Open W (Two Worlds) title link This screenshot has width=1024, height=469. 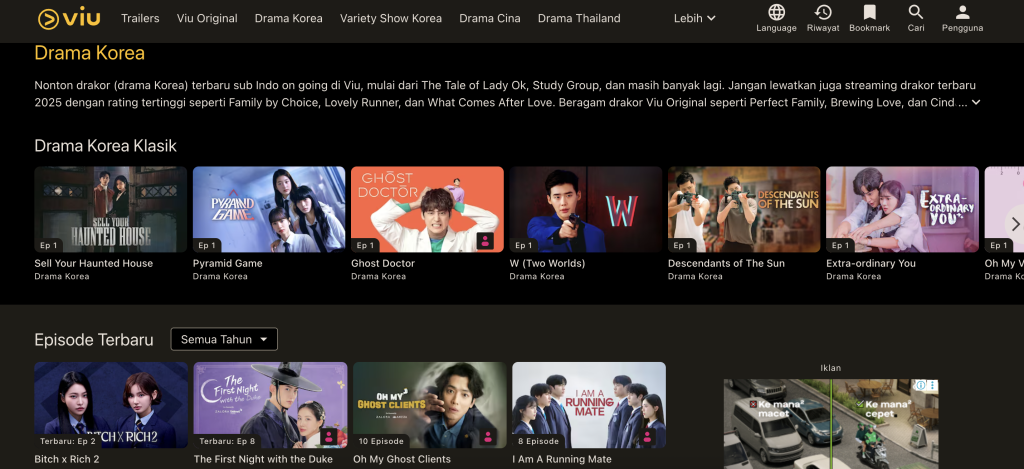click(x=547, y=263)
